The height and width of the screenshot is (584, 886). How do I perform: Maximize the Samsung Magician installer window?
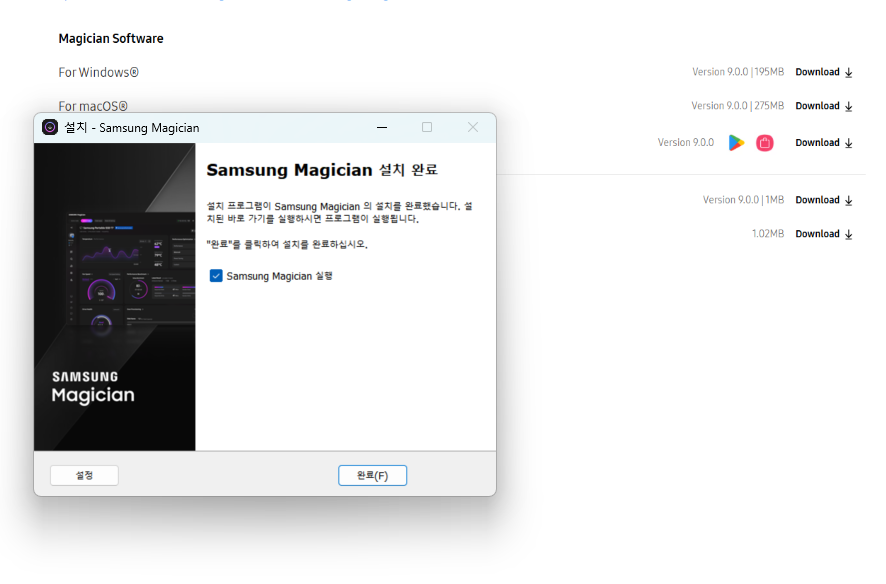pos(427,128)
